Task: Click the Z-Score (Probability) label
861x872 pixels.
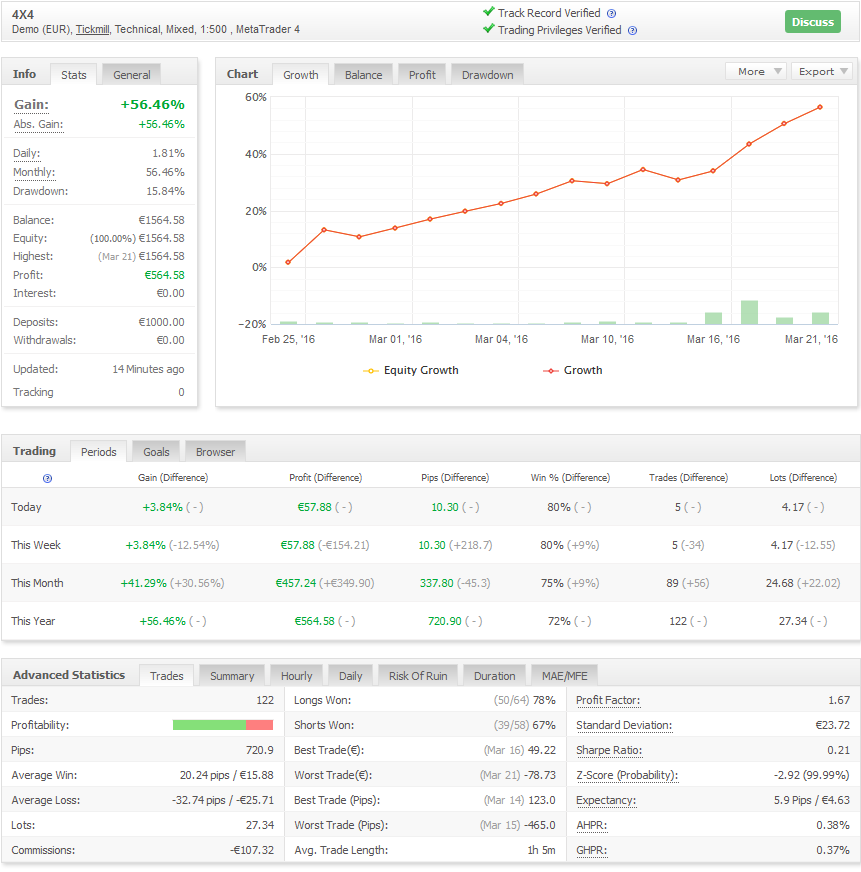Action: [x=627, y=775]
